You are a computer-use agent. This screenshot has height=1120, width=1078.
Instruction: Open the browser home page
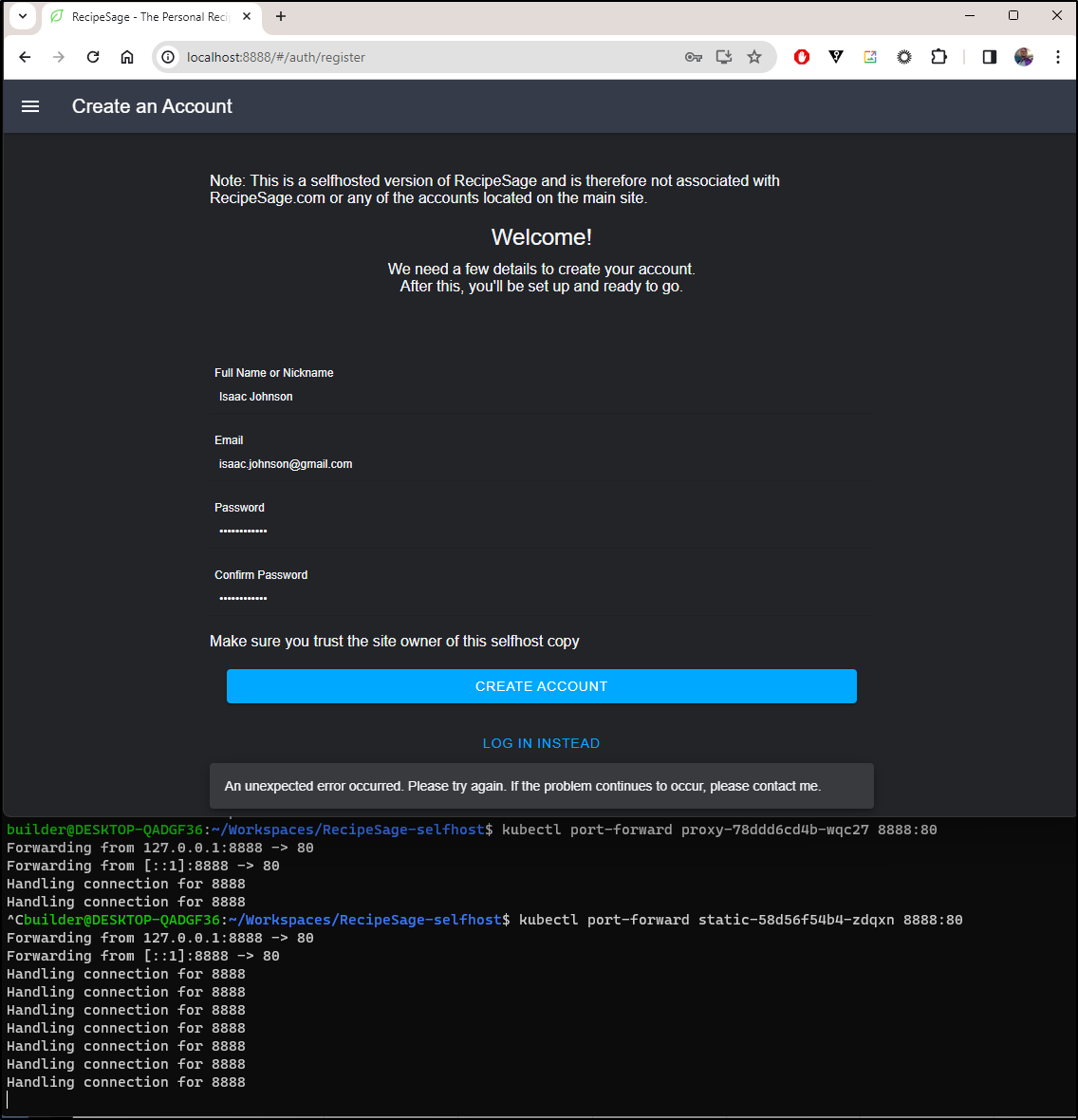pyautogui.click(x=127, y=57)
